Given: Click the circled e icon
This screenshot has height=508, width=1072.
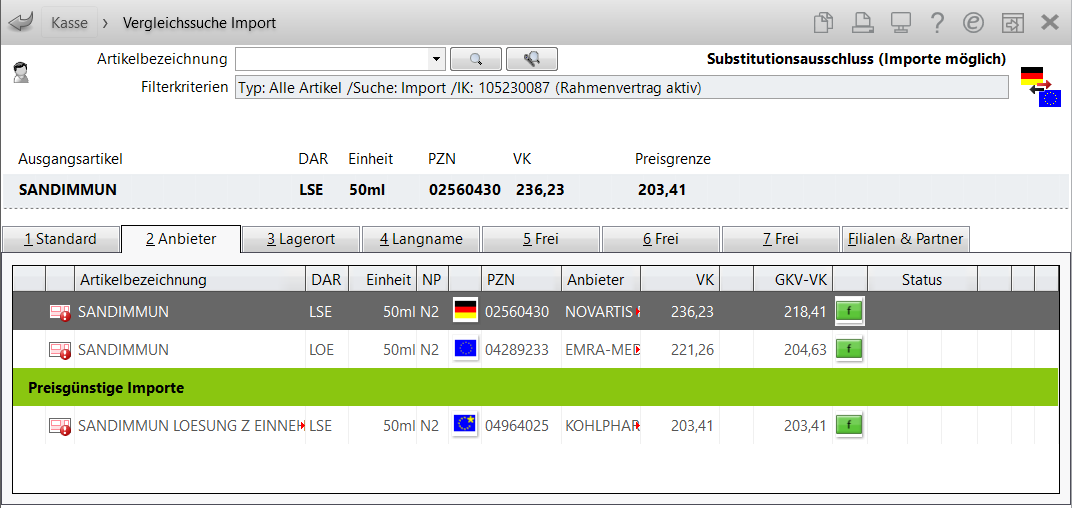Looking at the screenshot, I should (973, 23).
